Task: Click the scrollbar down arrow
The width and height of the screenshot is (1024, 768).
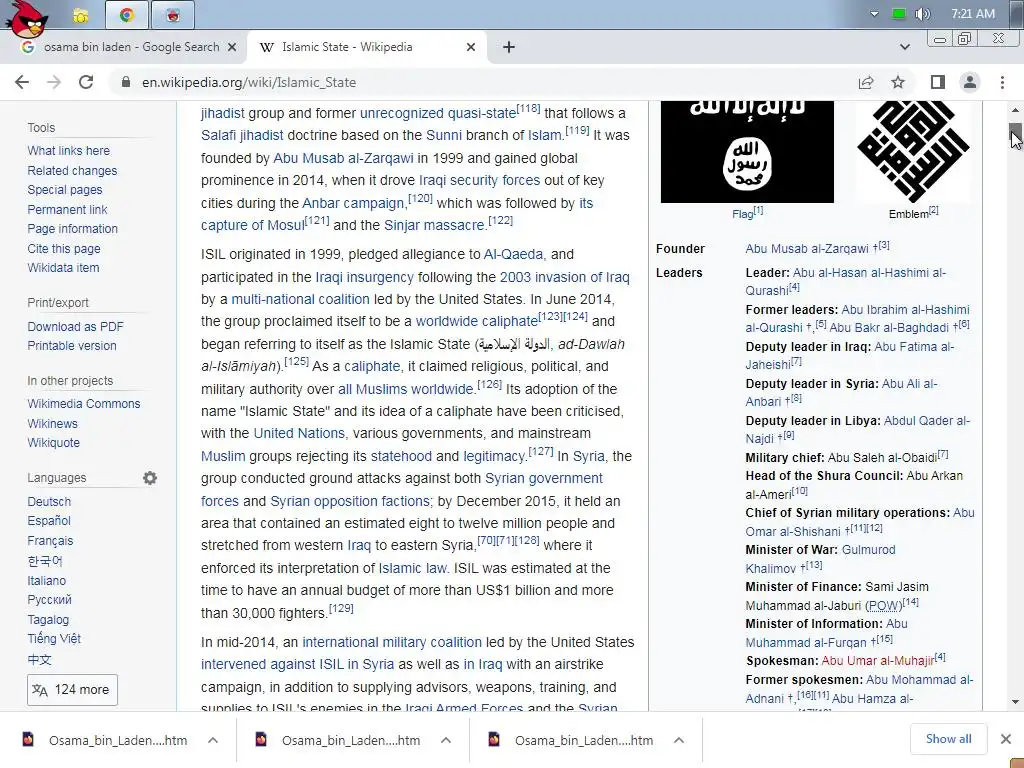Action: coord(1016,702)
